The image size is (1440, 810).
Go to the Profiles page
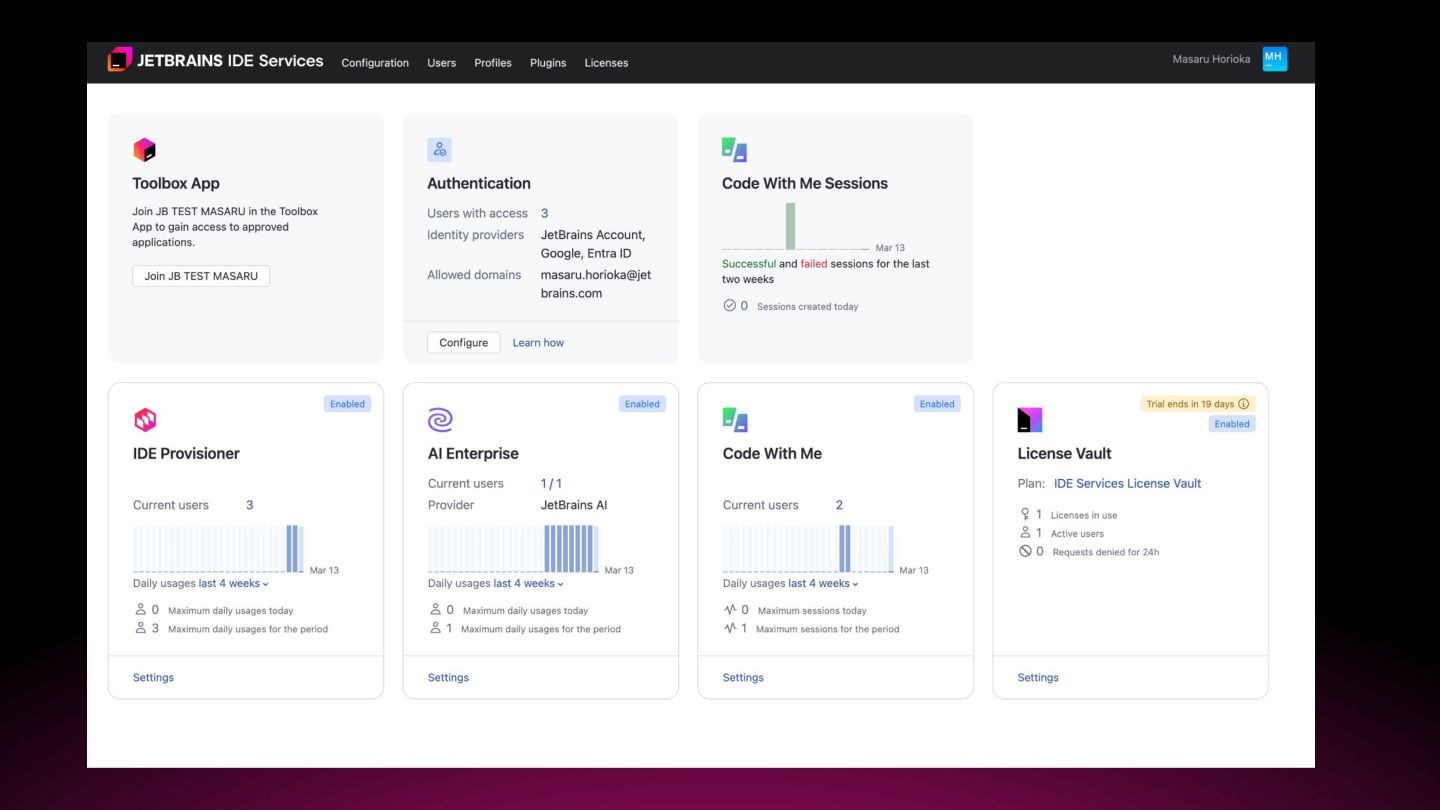point(493,63)
